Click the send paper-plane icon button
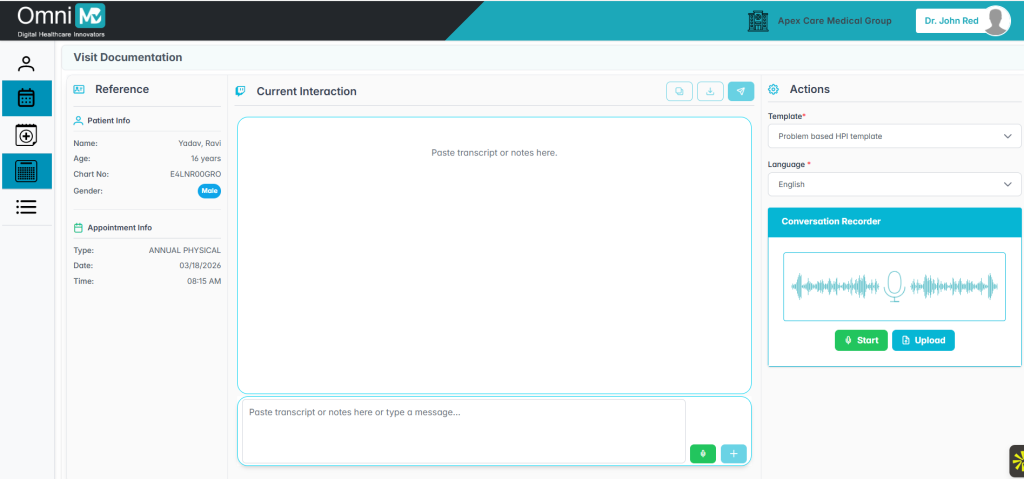The width and height of the screenshot is (1024, 479). click(741, 91)
